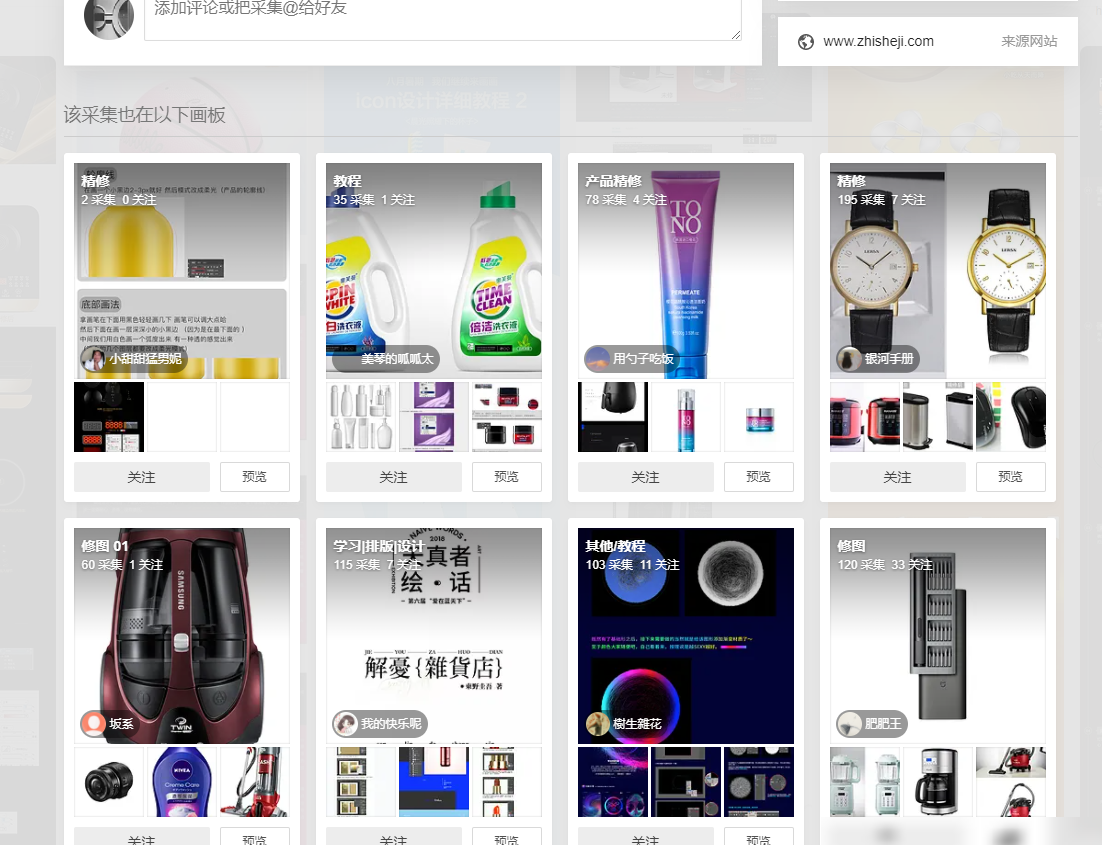Click the 该采集也在以下画板 heading
The width and height of the screenshot is (1102, 845).
(145, 115)
